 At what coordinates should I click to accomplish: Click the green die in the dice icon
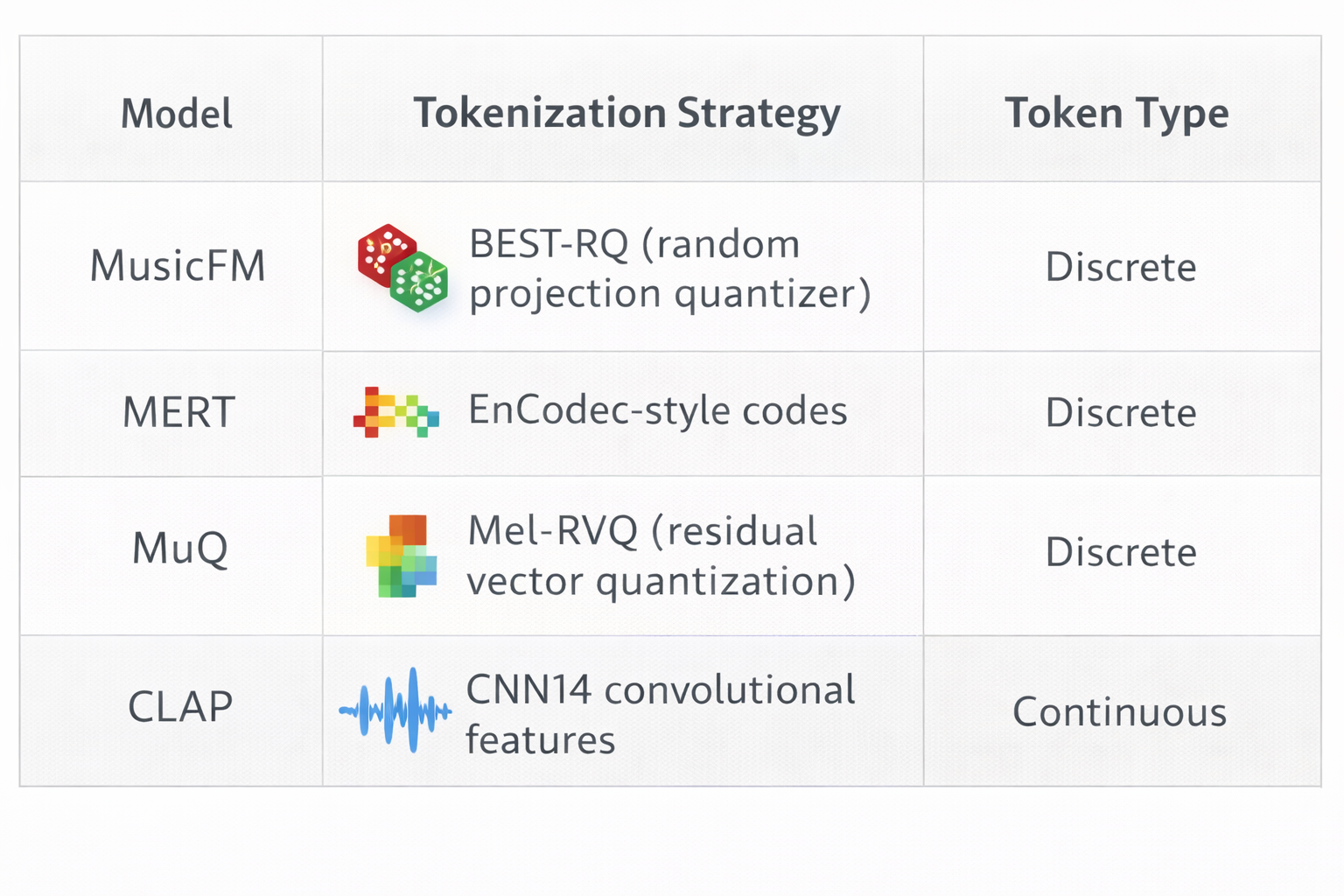click(x=419, y=282)
